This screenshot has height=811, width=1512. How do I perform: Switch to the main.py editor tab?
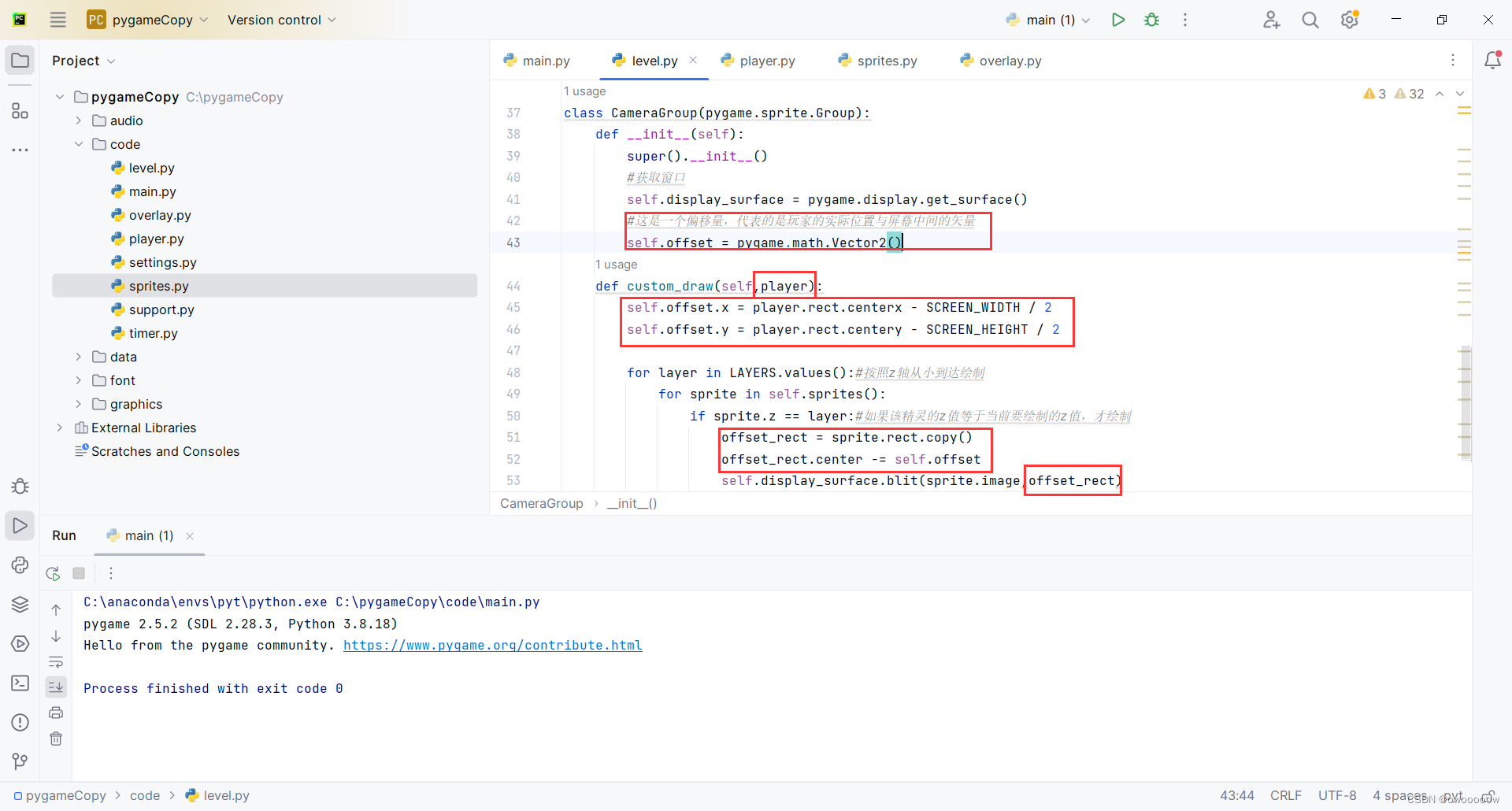coord(537,61)
